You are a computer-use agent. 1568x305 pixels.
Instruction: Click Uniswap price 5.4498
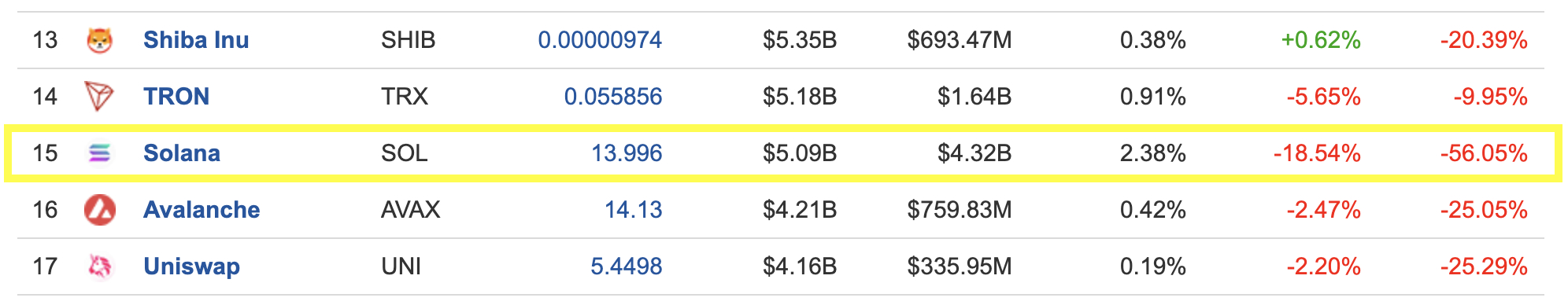627,266
